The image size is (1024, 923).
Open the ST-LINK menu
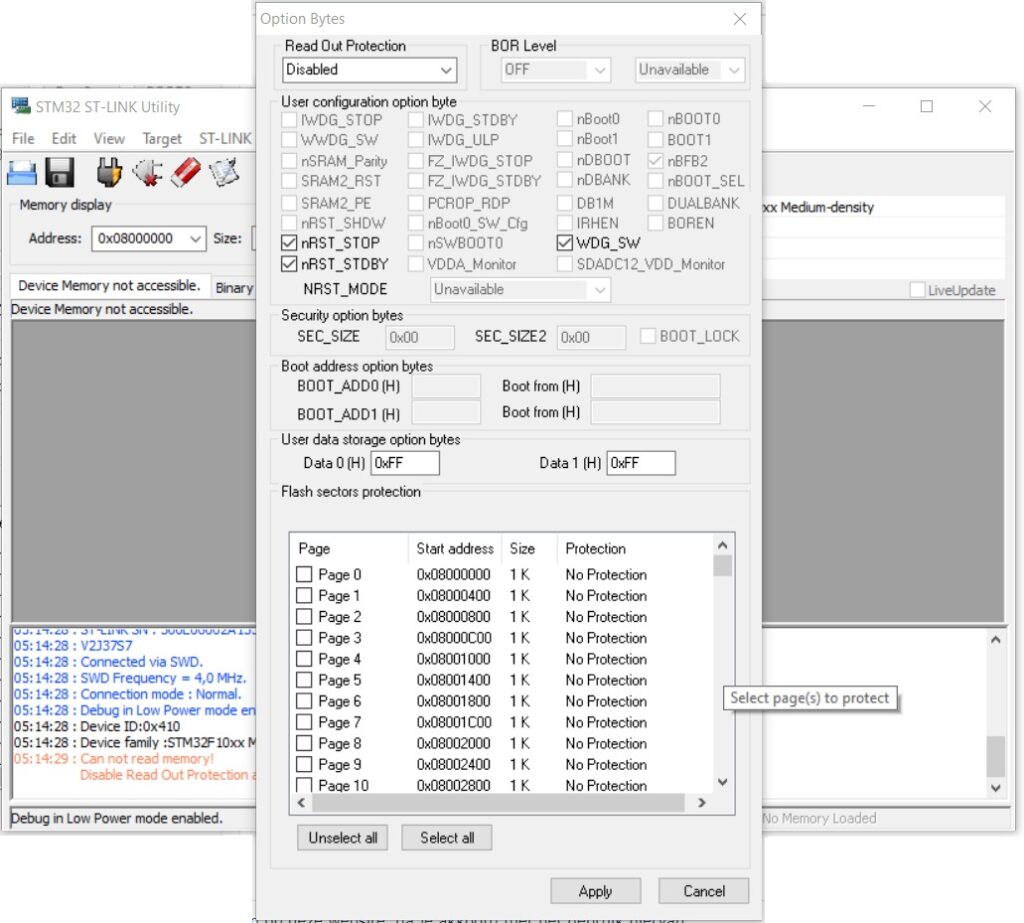tap(225, 138)
